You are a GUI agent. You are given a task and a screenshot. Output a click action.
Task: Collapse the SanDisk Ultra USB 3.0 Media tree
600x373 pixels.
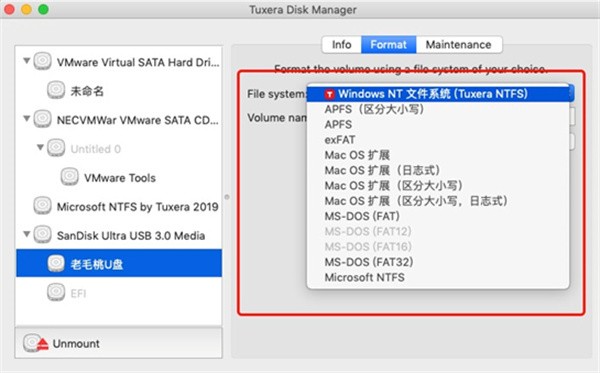(x=26, y=234)
